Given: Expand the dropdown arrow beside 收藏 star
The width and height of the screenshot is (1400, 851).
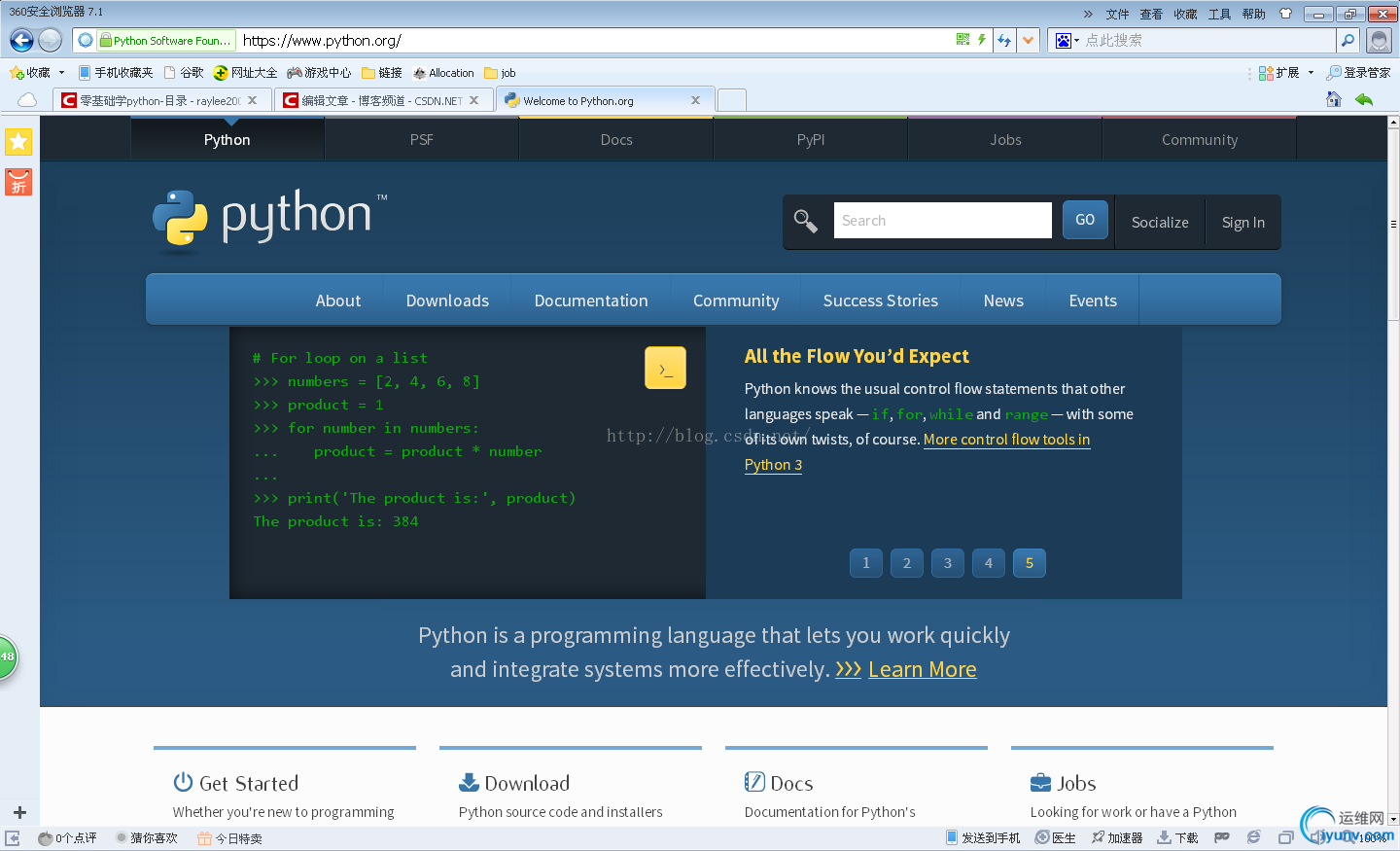Looking at the screenshot, I should tap(61, 73).
